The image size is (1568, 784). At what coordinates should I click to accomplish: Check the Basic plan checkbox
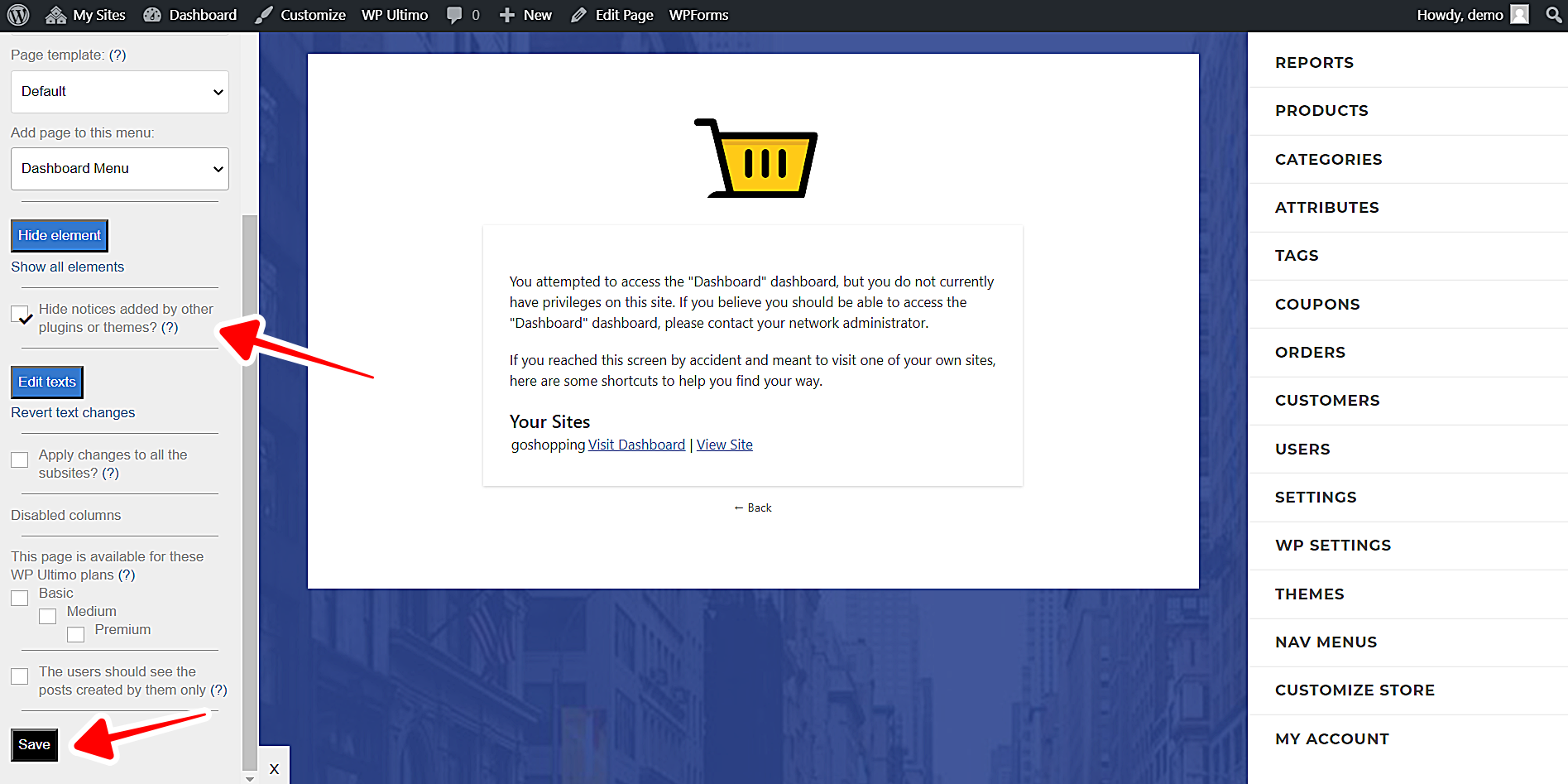click(x=20, y=598)
